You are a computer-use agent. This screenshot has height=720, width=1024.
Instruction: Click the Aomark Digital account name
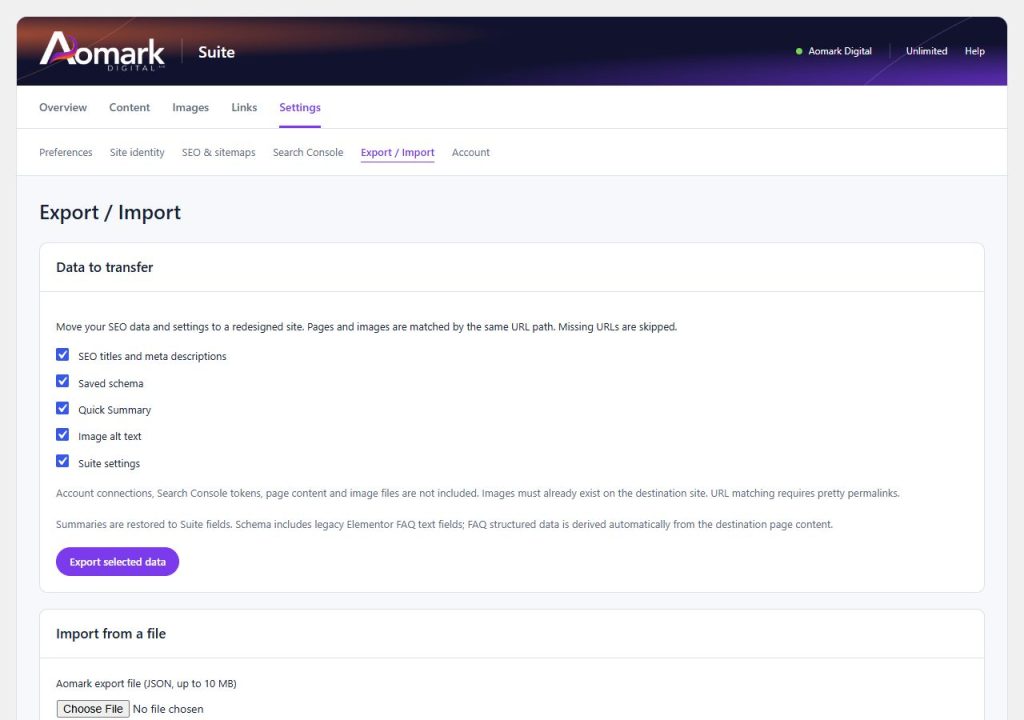[840, 51]
